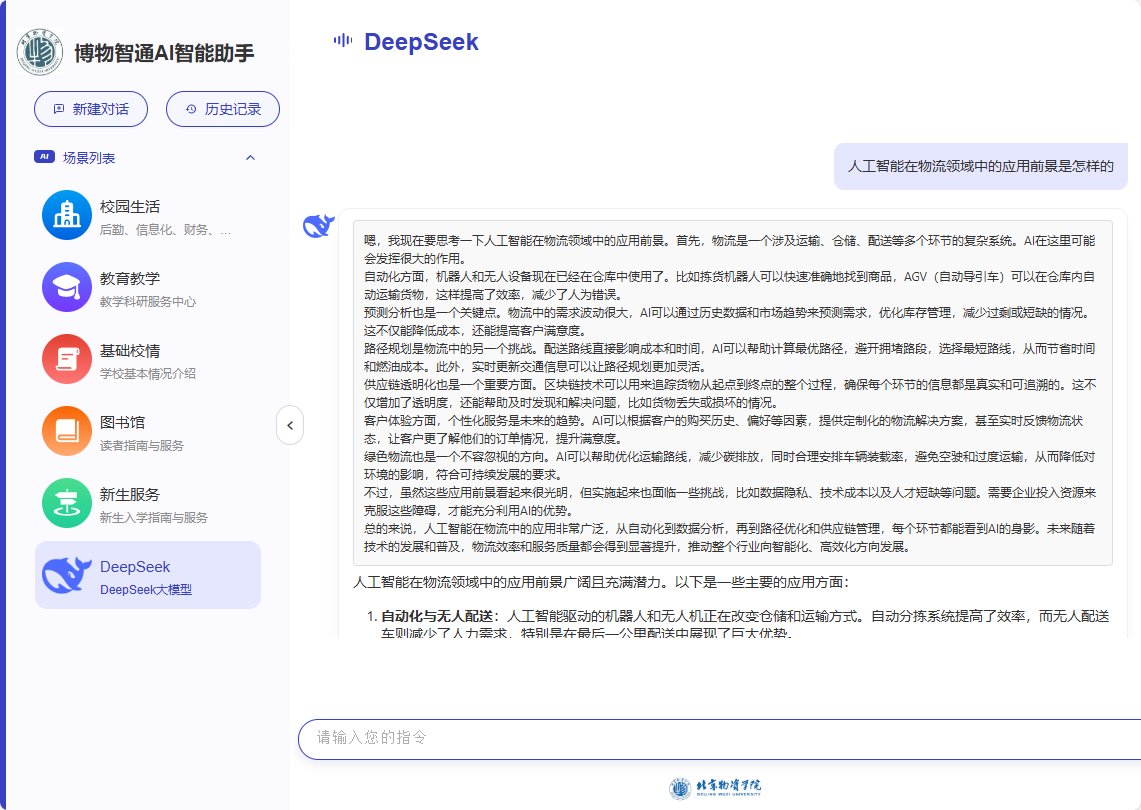Screen dimensions: 1141x810
Task: Focus the 请输入您的指令 input box
Action: pyautogui.click(x=720, y=739)
